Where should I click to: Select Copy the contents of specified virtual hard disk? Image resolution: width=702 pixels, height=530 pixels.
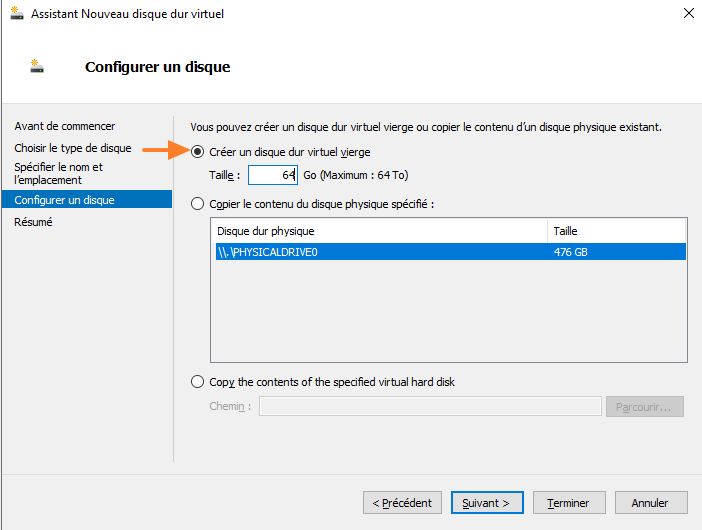pos(198,382)
